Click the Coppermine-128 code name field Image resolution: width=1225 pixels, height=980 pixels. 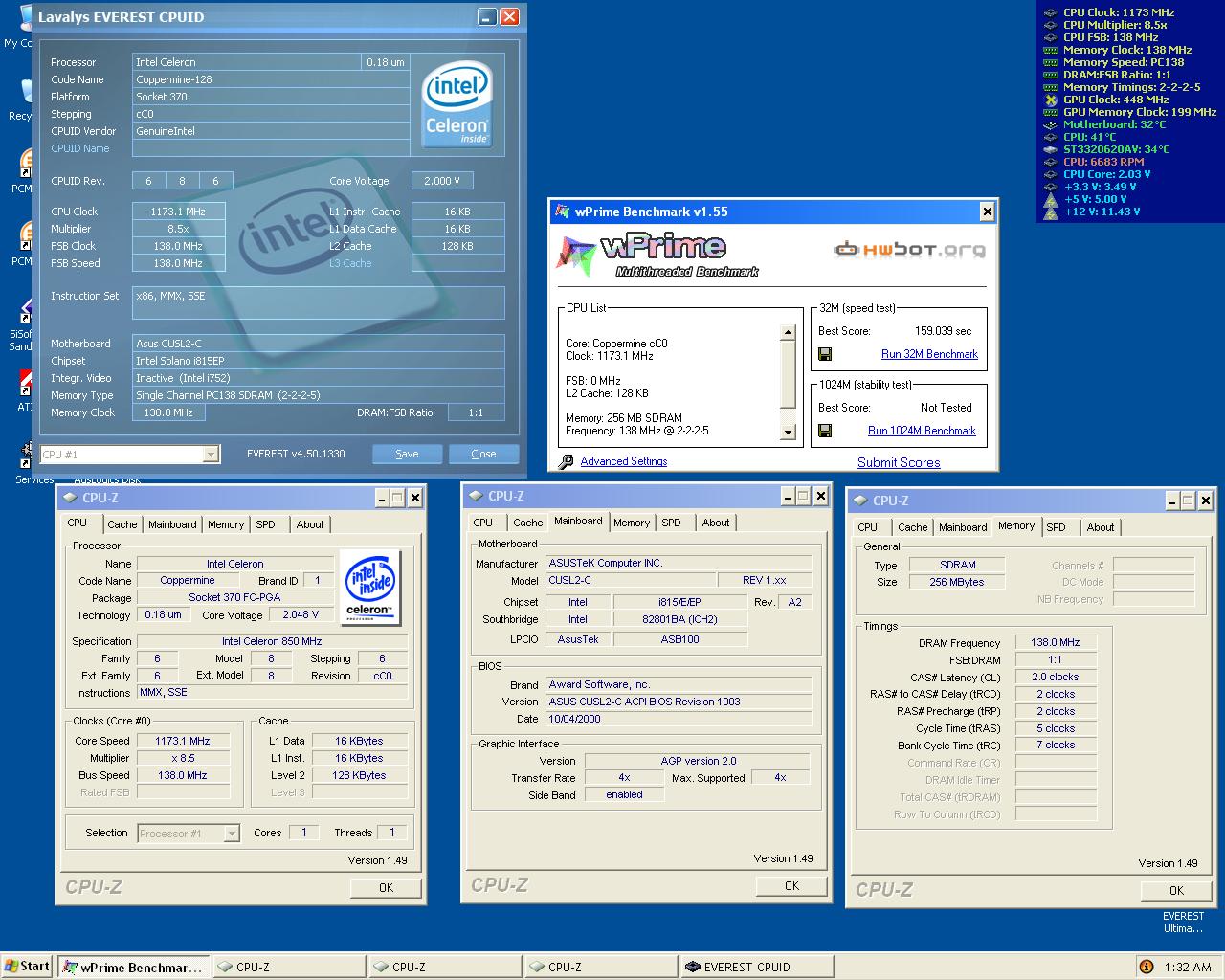coord(271,79)
